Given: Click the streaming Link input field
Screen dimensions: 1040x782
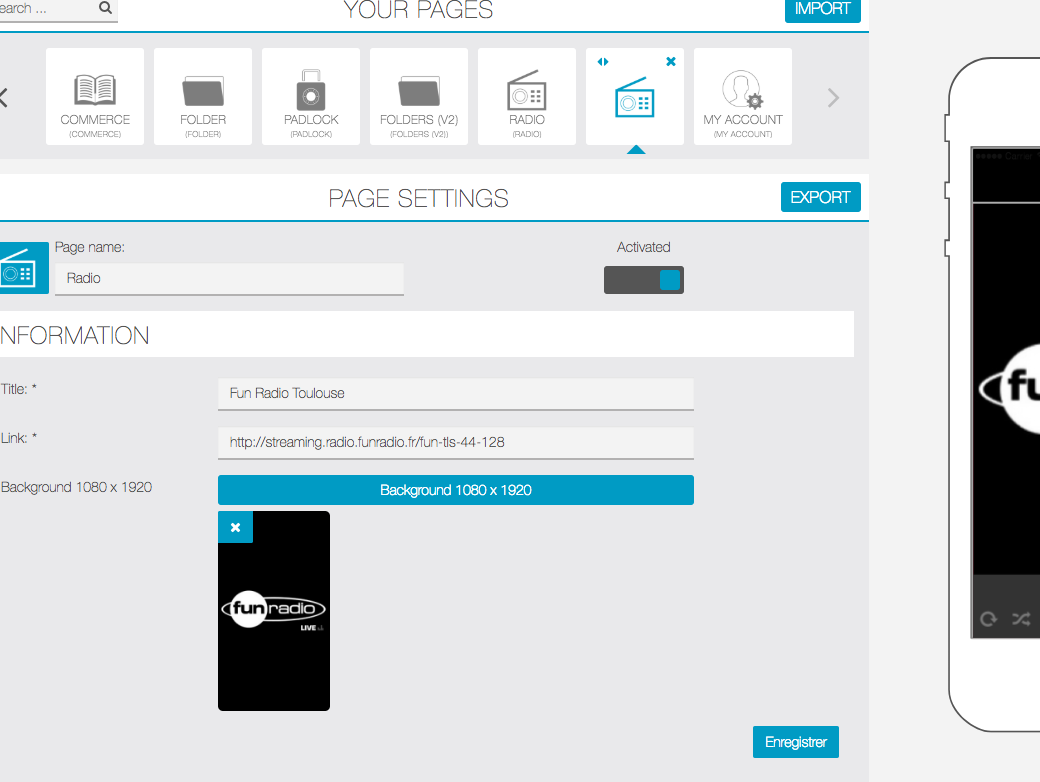Looking at the screenshot, I should click(x=455, y=442).
